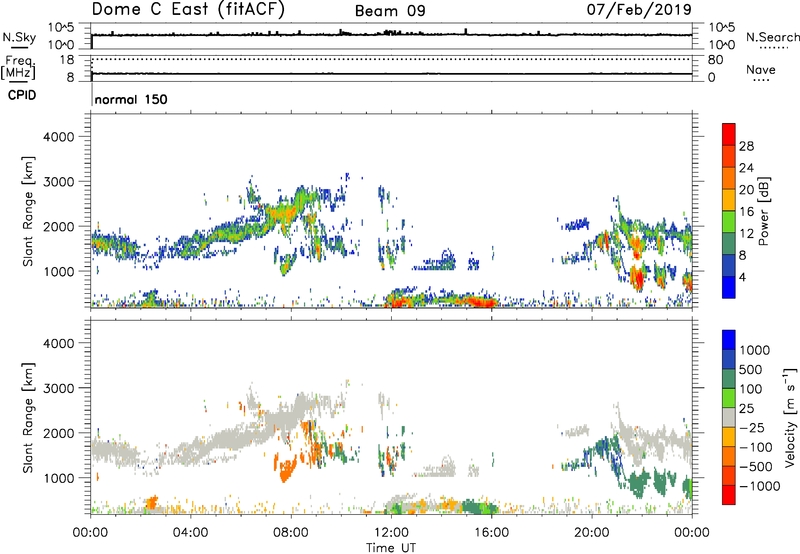Screen dimensions: 800x554
Task: Click the '4' tick on Power colorbar
Action: [742, 277]
